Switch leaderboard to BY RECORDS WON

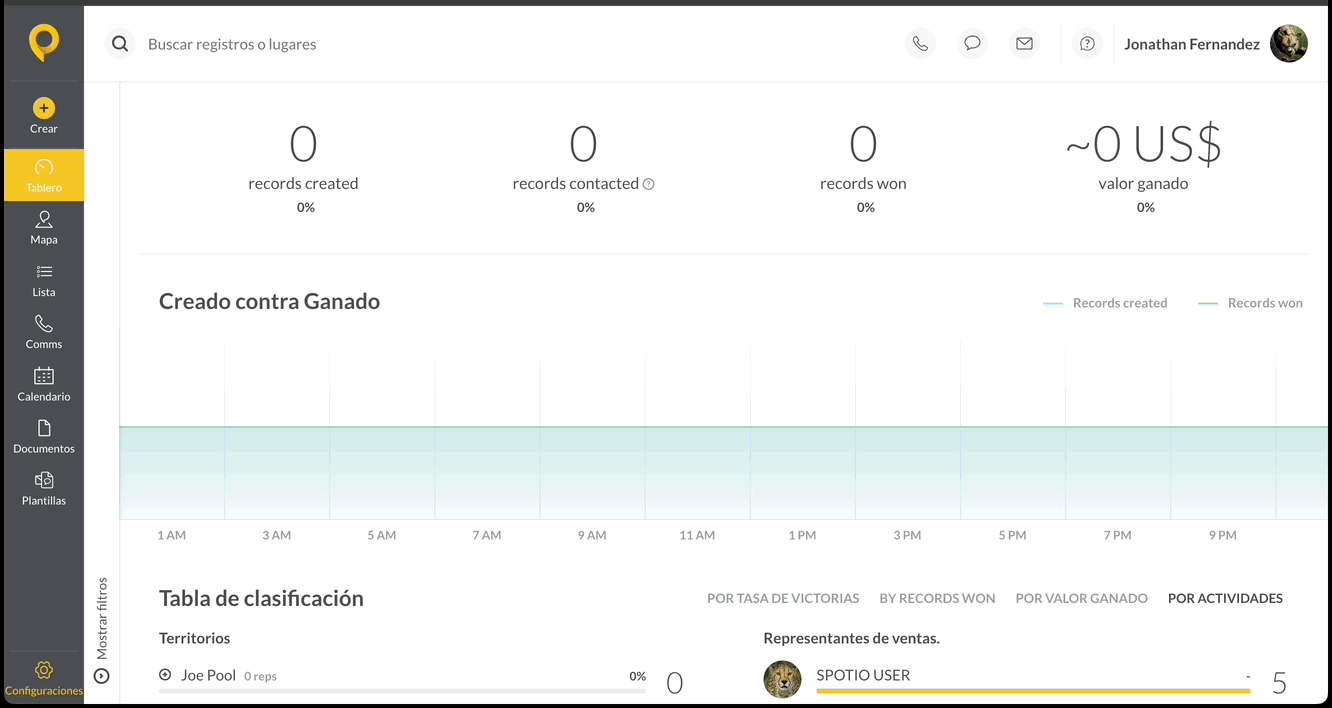[937, 598]
